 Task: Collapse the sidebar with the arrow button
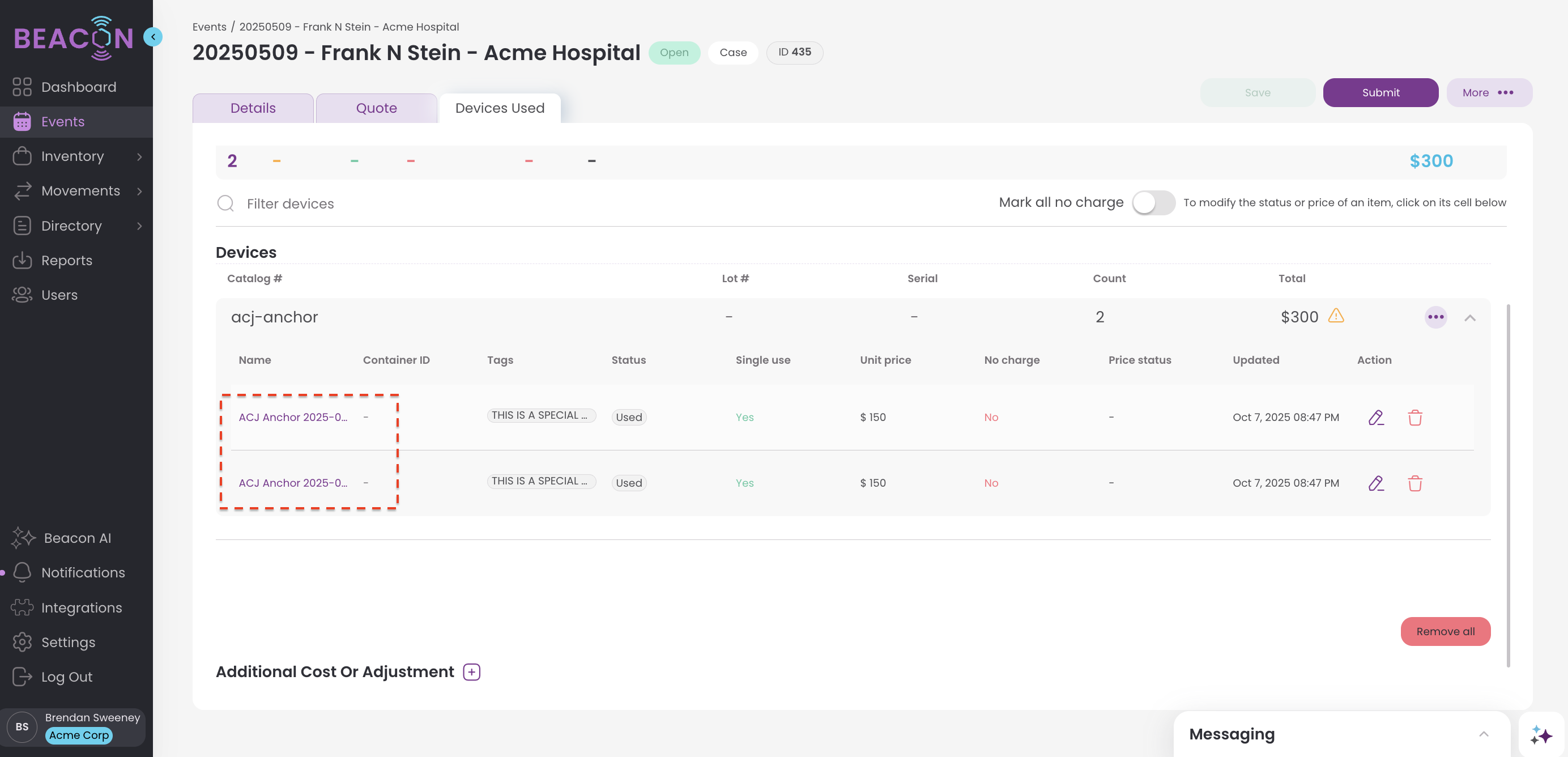pyautogui.click(x=153, y=37)
